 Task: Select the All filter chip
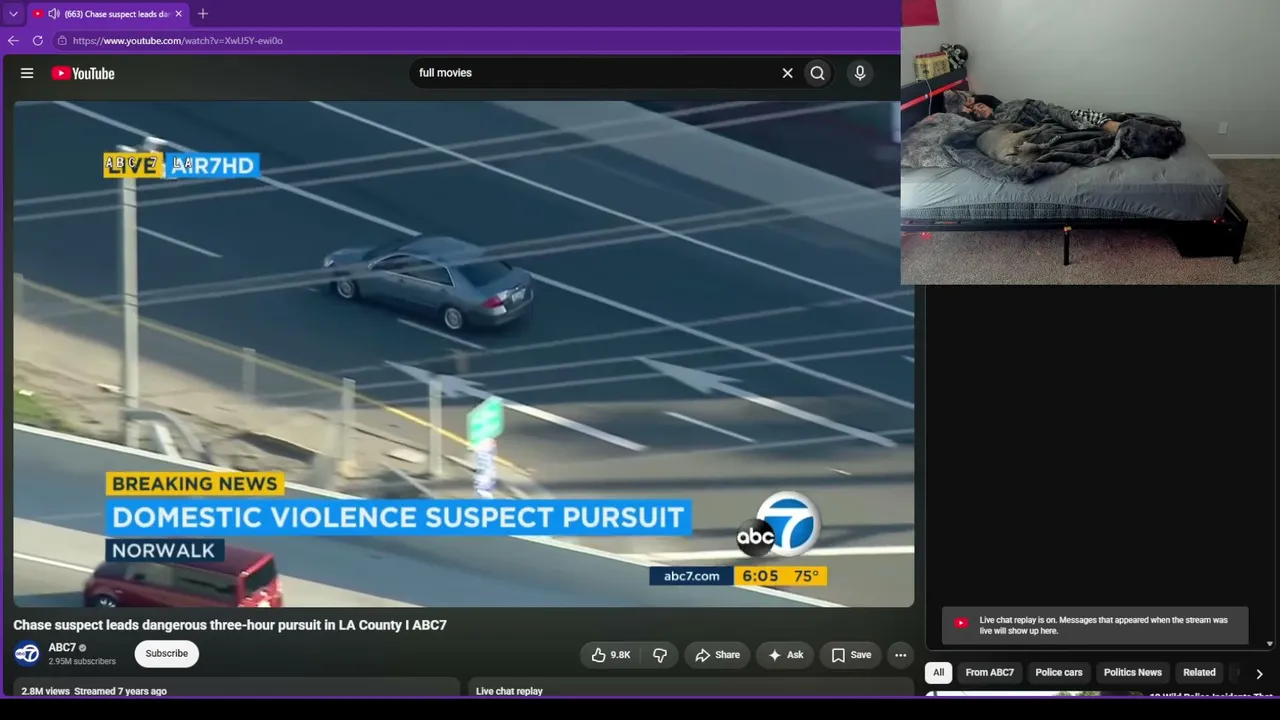[x=938, y=673]
